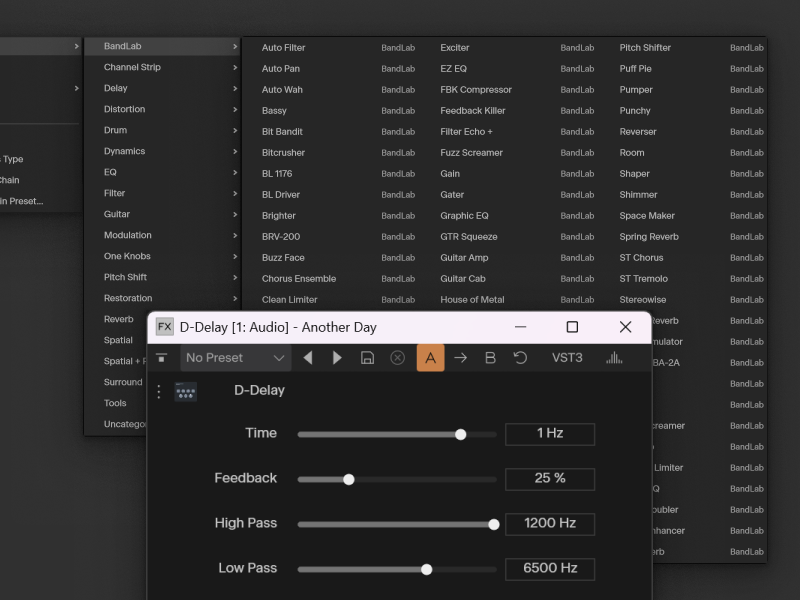Click the previous preset arrow
This screenshot has width=800, height=600.
pyautogui.click(x=308, y=358)
